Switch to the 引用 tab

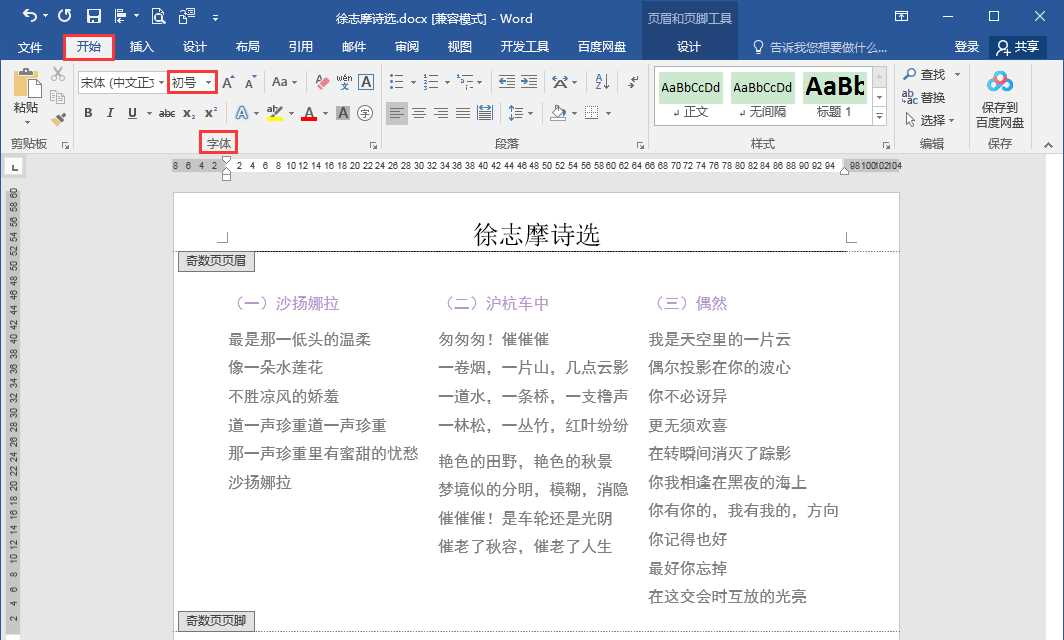(301, 47)
